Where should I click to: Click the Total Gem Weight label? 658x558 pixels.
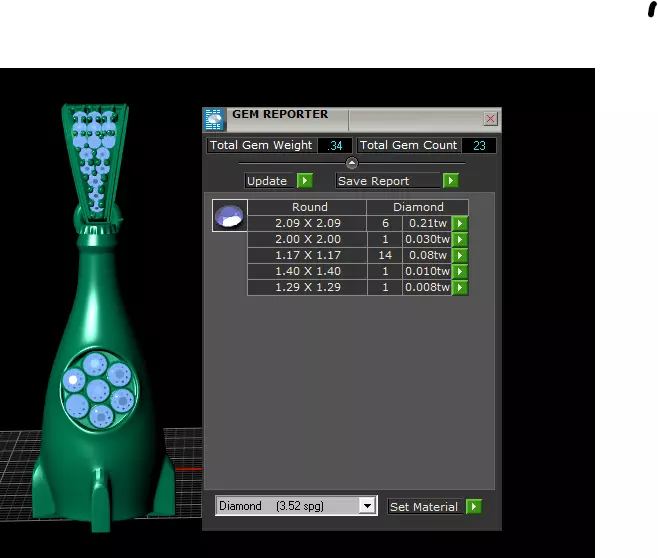pos(261,145)
